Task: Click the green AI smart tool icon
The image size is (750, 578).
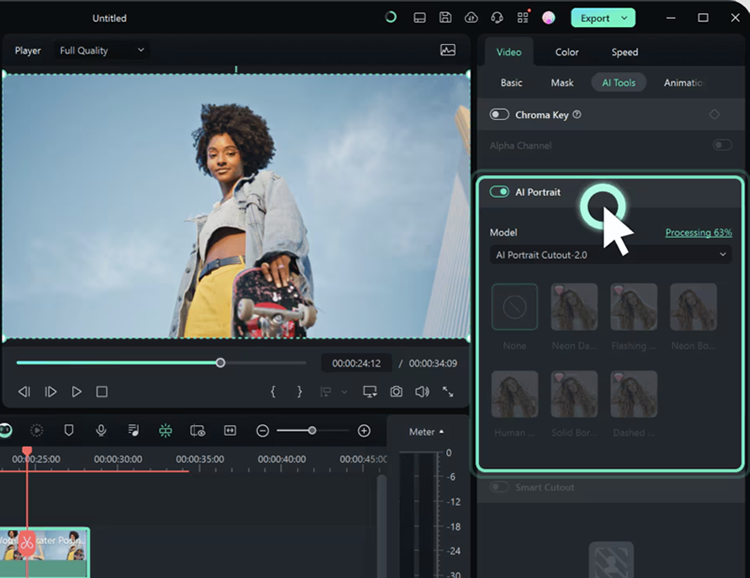Action: 165,431
